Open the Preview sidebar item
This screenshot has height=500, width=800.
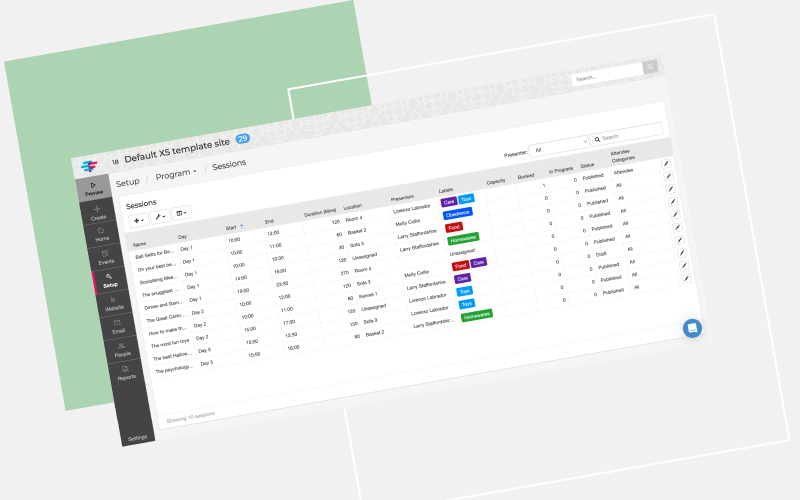[x=93, y=188]
